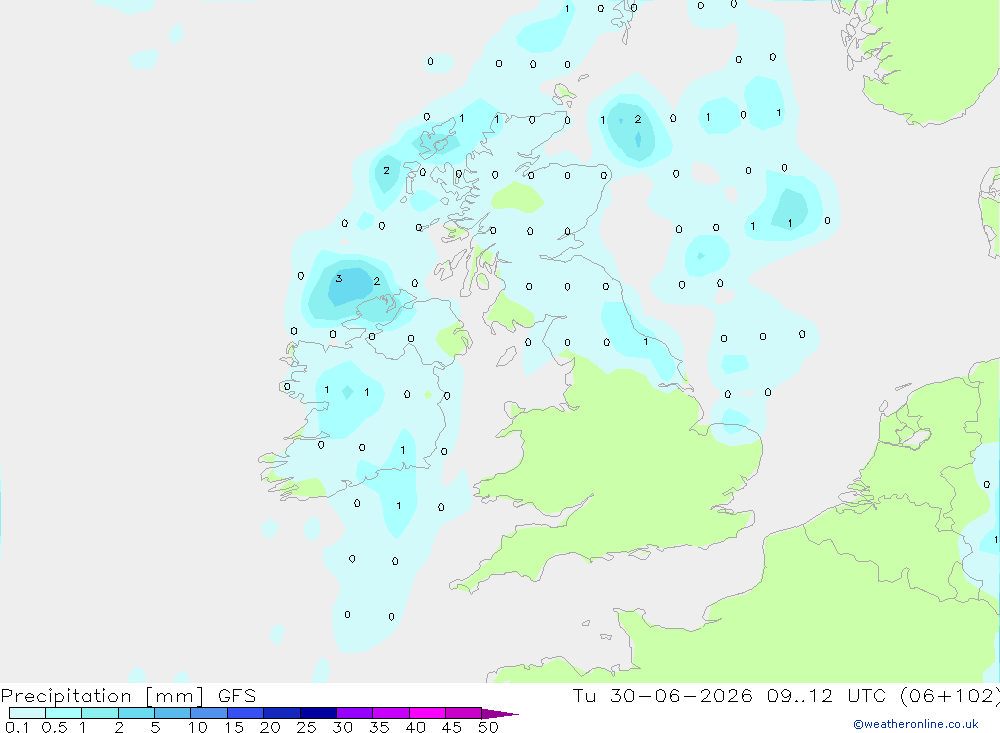Select the 30–35 mm purple legend swatch
Screen dimensions: 1000x733
pyautogui.click(x=354, y=713)
